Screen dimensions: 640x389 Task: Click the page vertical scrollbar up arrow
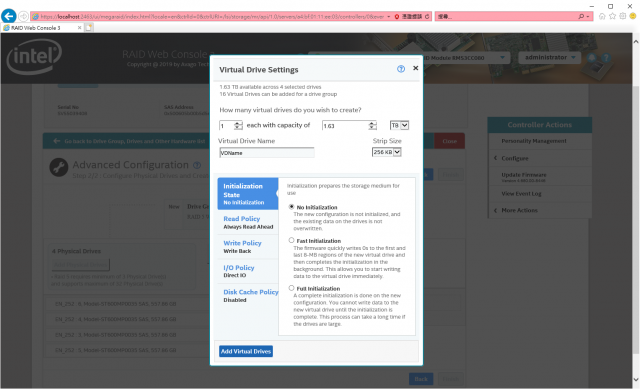click(636, 41)
